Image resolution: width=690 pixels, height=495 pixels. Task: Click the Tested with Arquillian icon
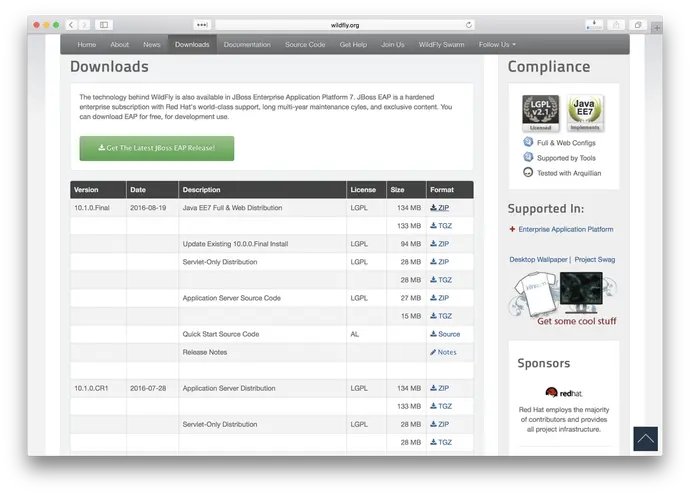pos(528,172)
